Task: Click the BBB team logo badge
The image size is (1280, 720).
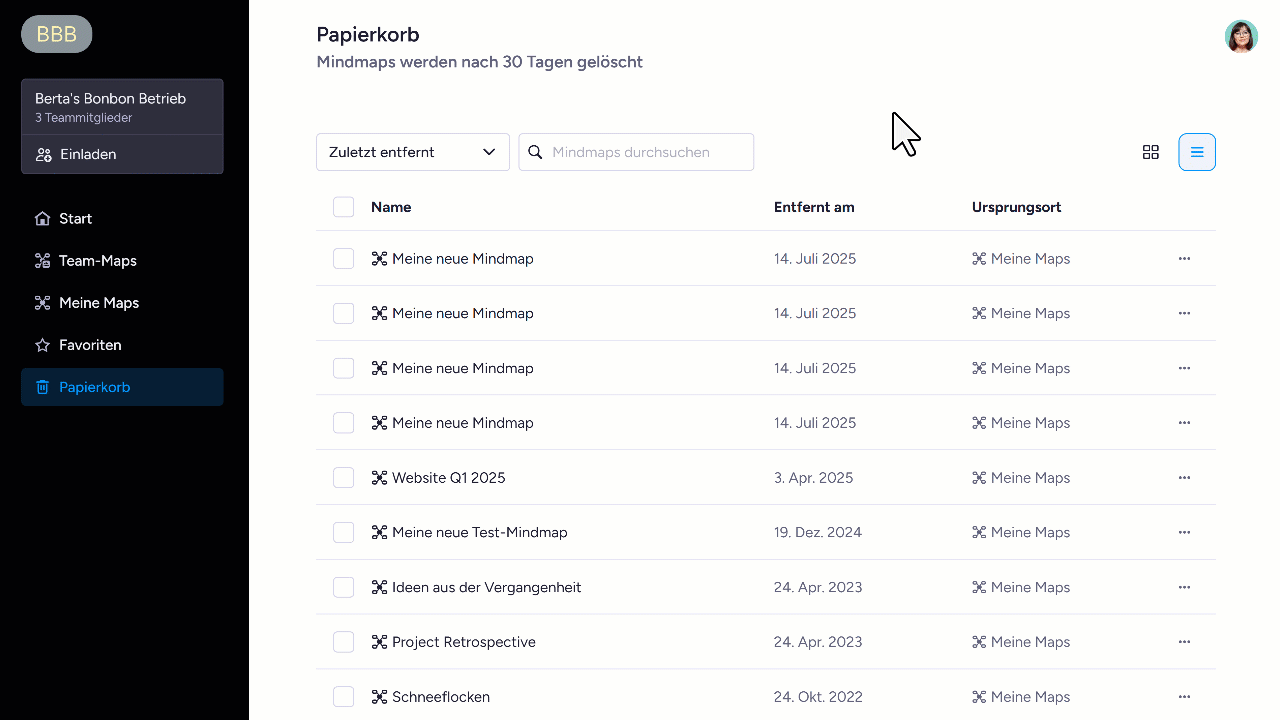Action: tap(57, 34)
